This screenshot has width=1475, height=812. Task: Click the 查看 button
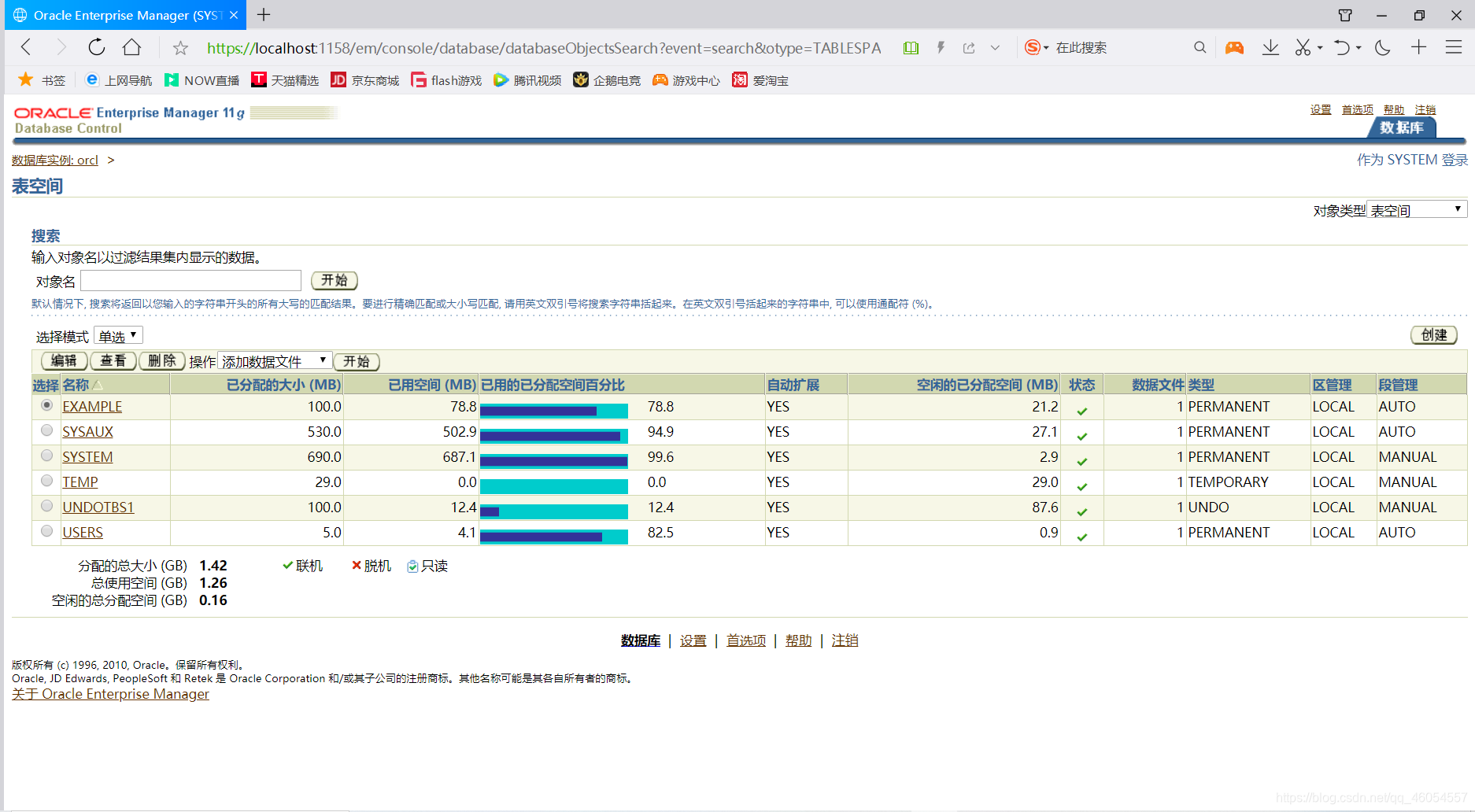(113, 360)
